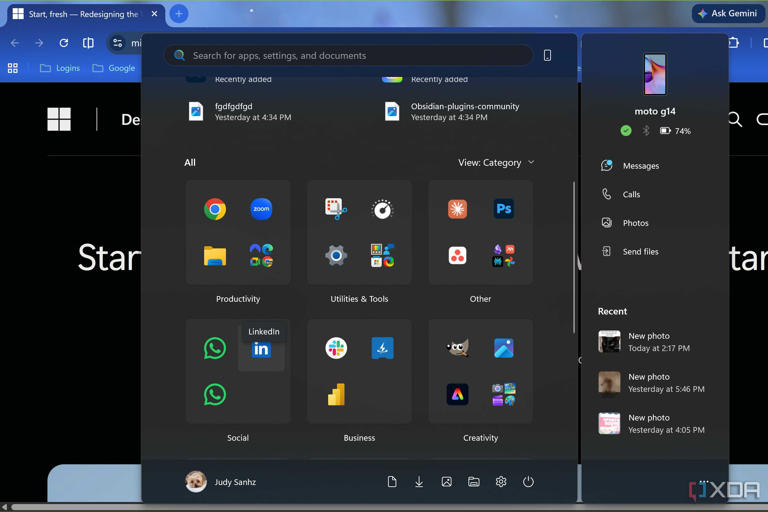The width and height of the screenshot is (768, 512).
Task: Open Judy Sanhz user account menu
Action: pyautogui.click(x=221, y=482)
